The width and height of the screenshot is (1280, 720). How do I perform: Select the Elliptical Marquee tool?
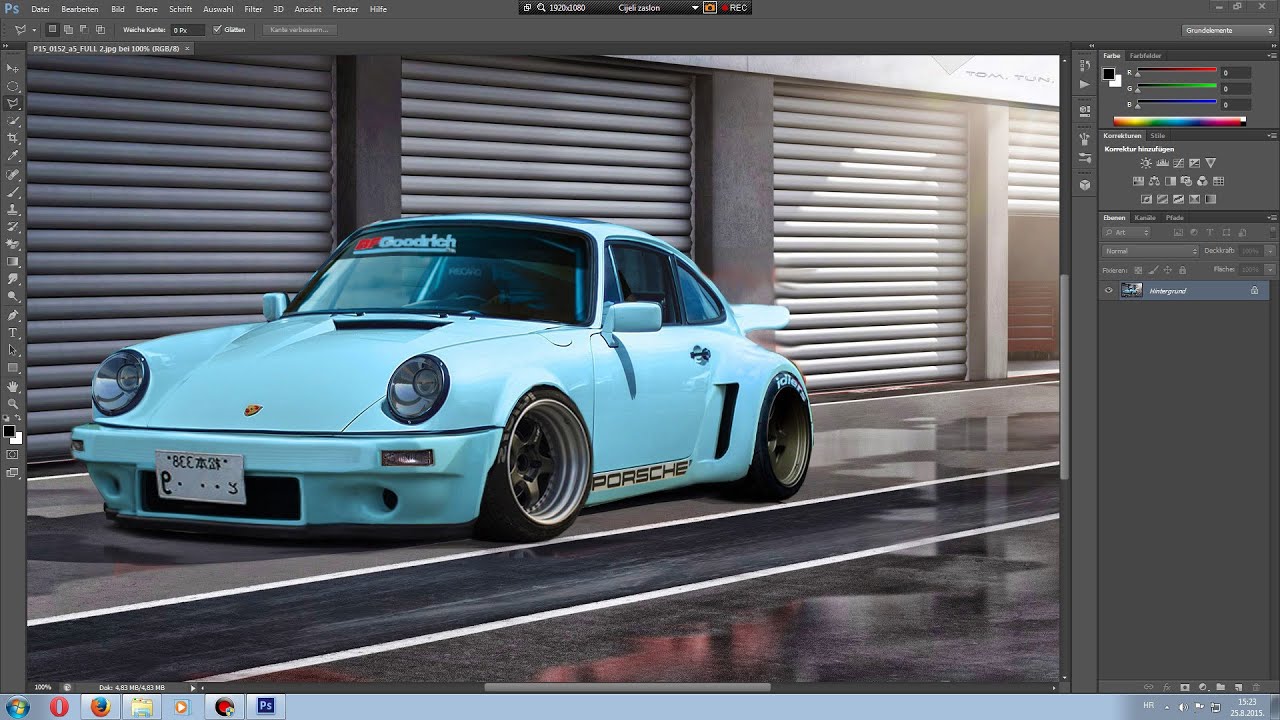click(13, 86)
